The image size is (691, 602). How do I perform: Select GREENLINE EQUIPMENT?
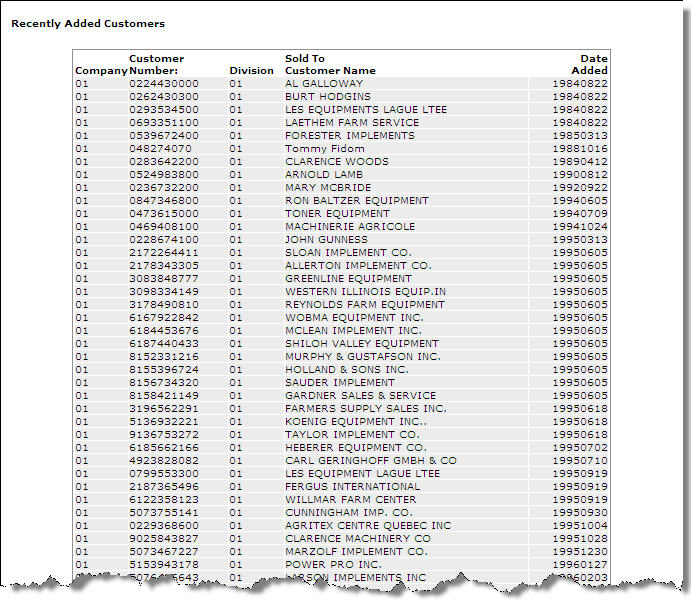[x=348, y=279]
